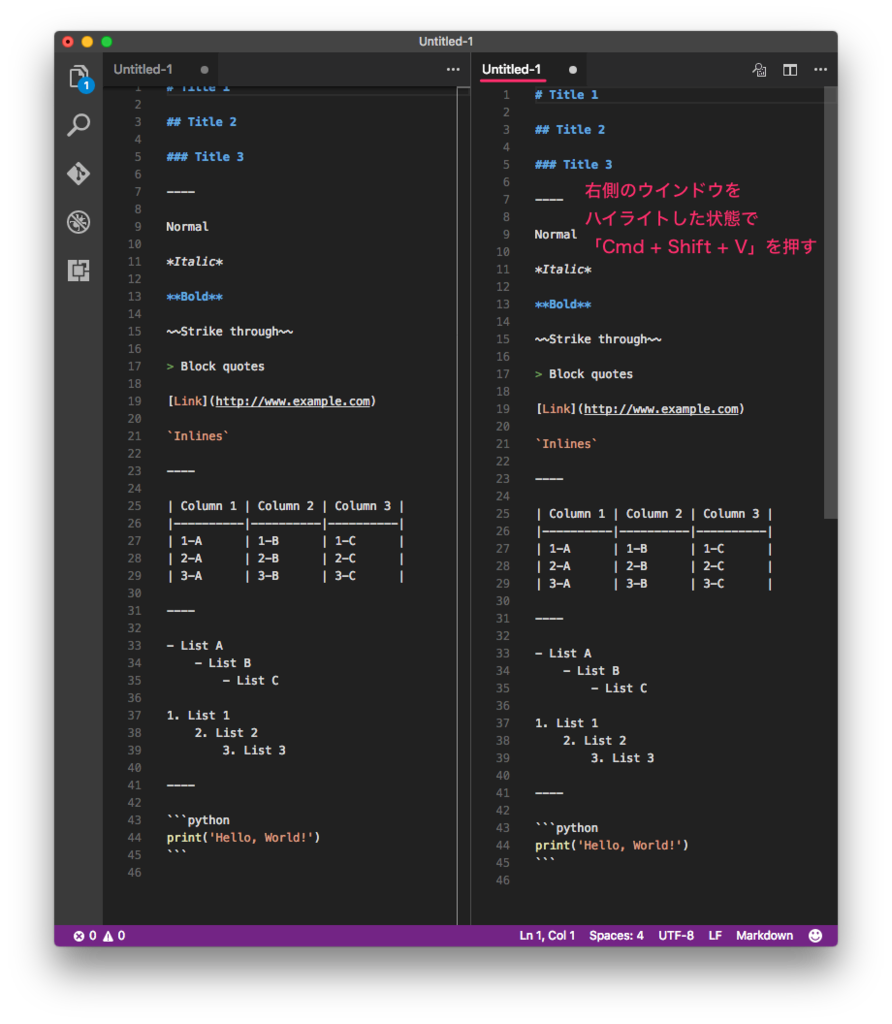Click '2. List 2' line in right editor
Screen dimensions: 892x1024
594,741
